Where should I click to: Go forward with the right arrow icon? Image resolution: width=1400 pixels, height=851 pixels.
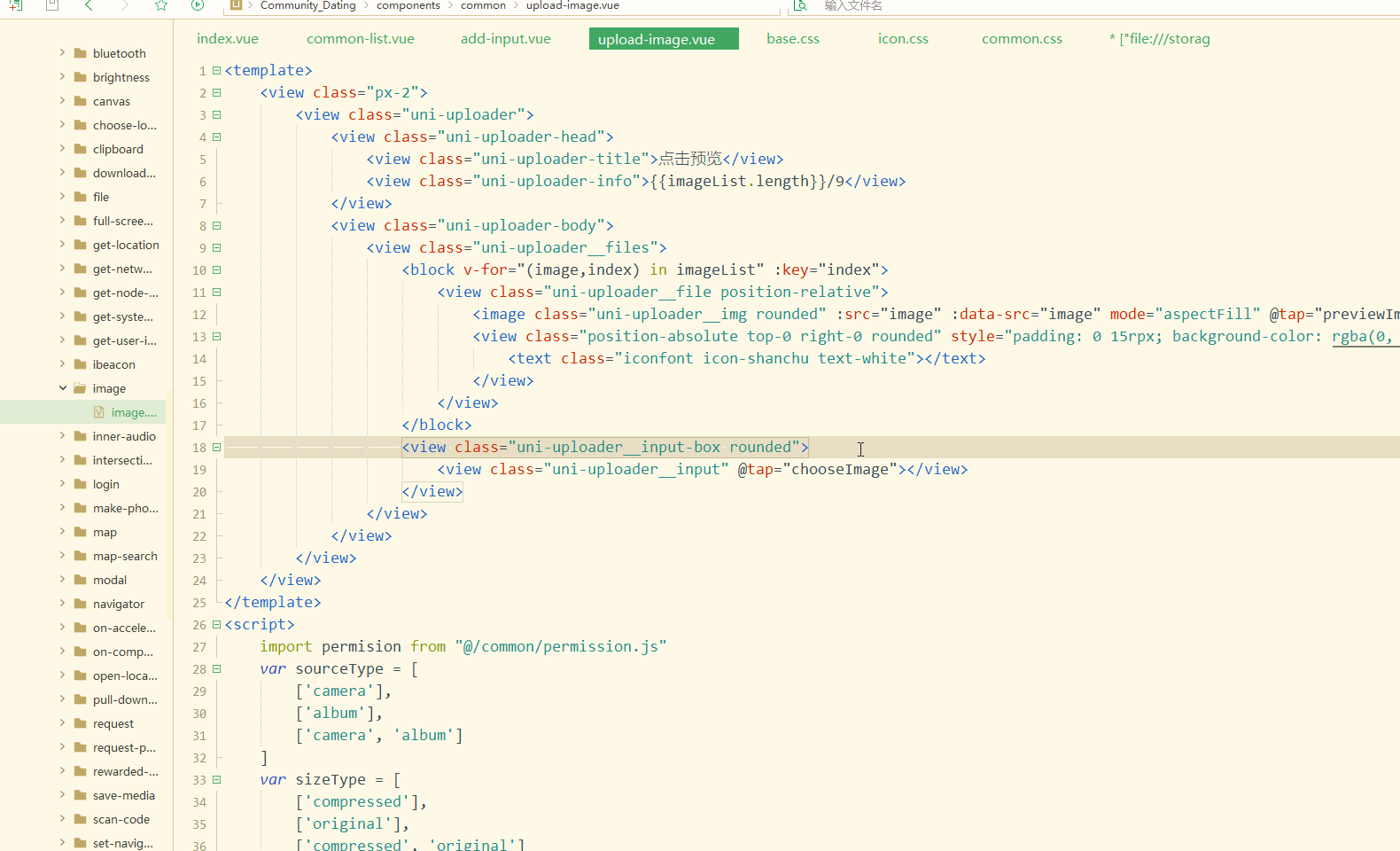125,4
